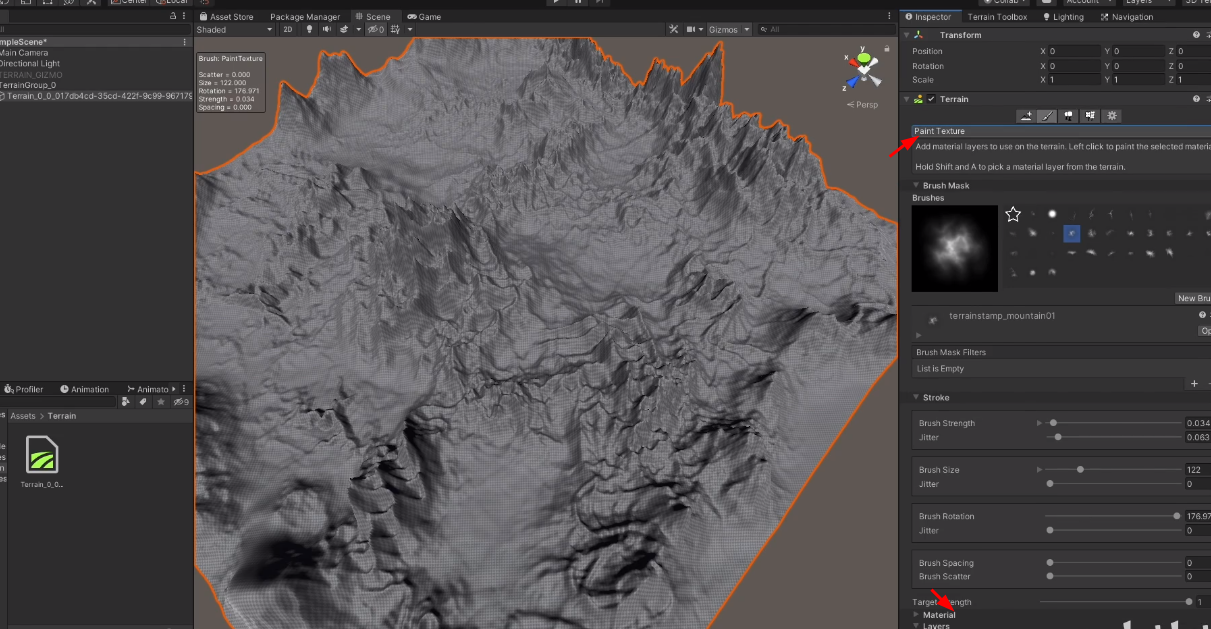Adjust the Brush Rotation slider
The image size is (1211, 629).
(x=1114, y=516)
